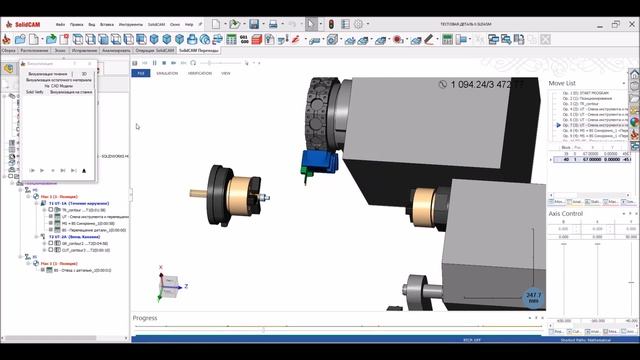Click the green calculator table icon in the left toolbar
The width and height of the screenshot is (640, 360).
pyautogui.click(x=231, y=39)
